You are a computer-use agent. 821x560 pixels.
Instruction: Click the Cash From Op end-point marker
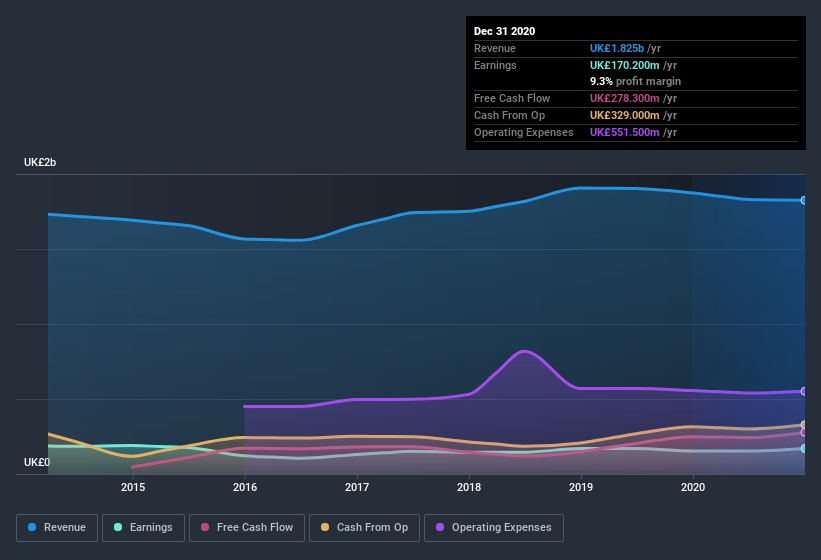804,424
